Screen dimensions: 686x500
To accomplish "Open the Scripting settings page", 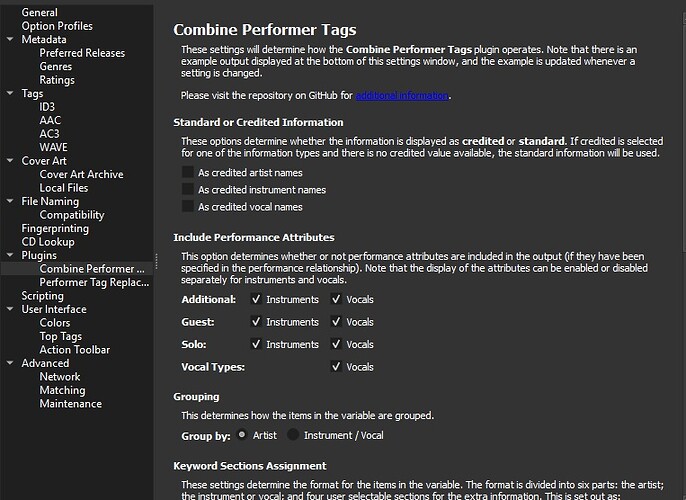I will pos(43,296).
